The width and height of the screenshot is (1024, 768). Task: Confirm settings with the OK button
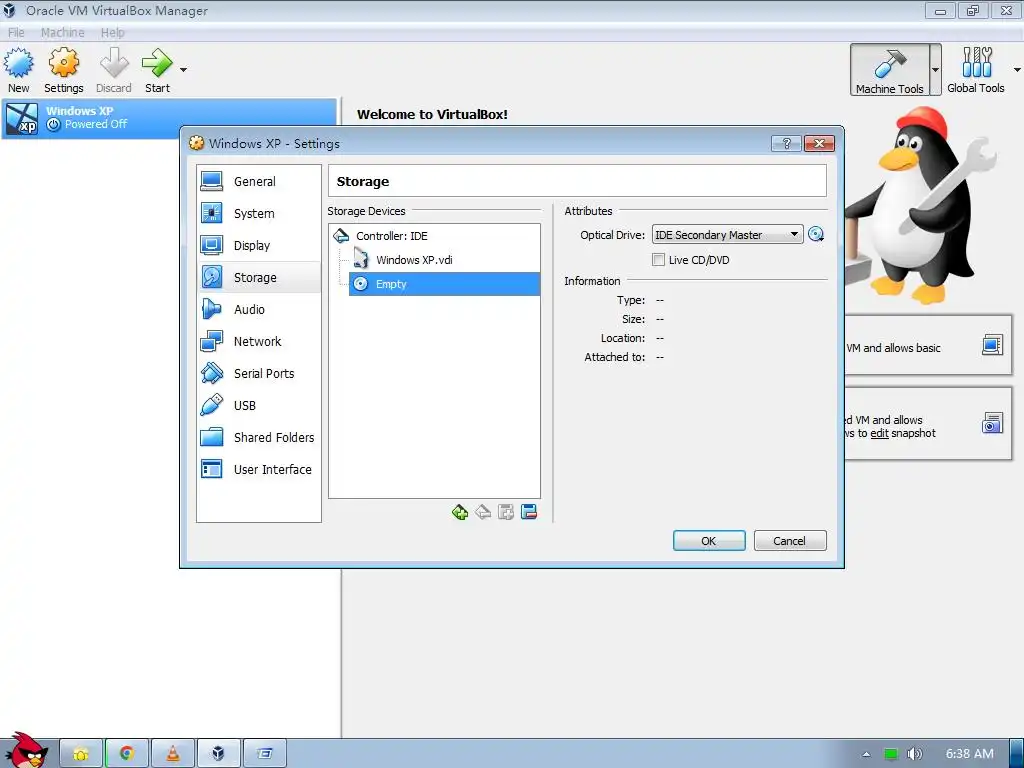(x=709, y=541)
